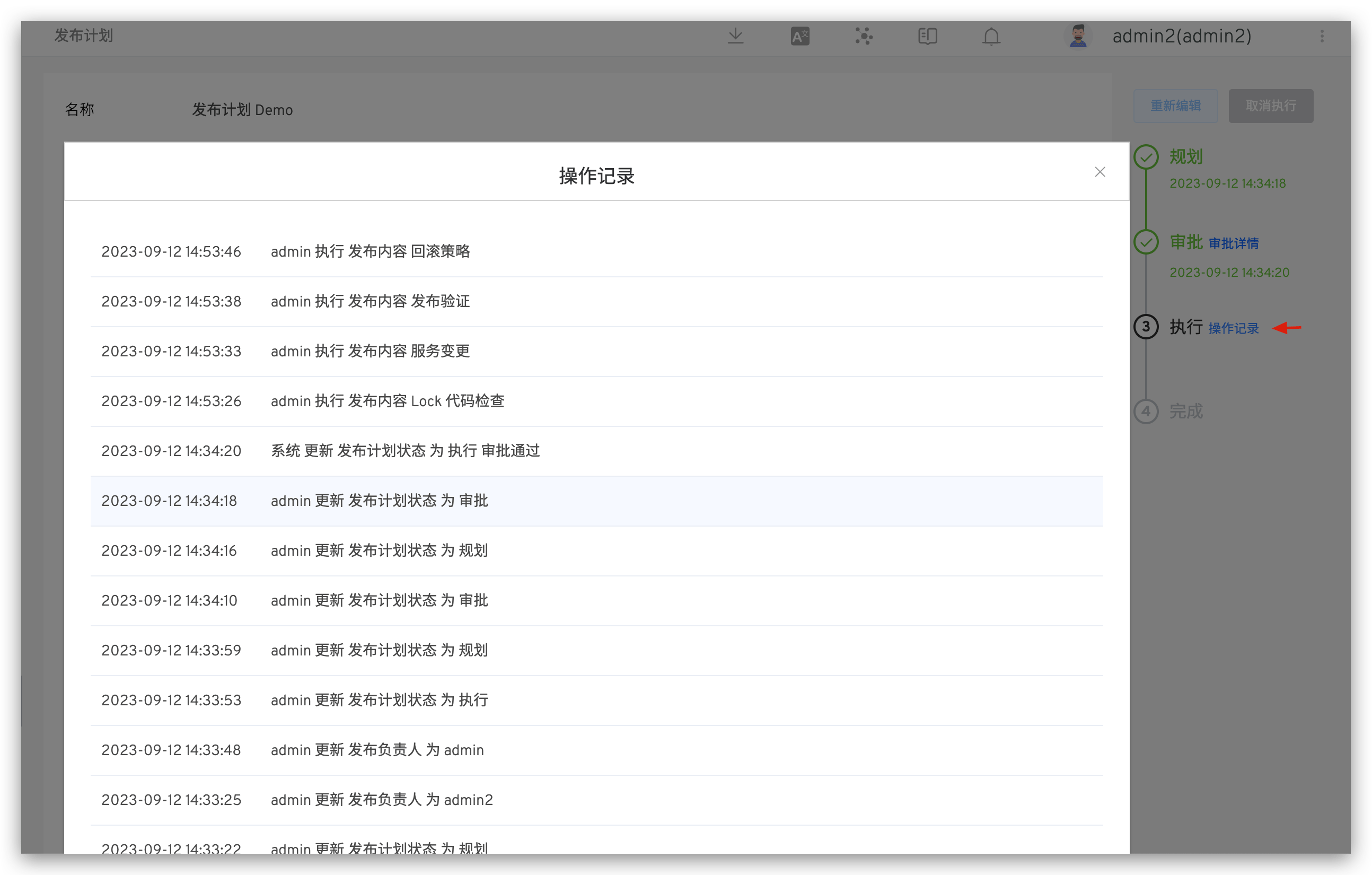Screen dimensions: 1372x875
Task: Open the documentation book icon
Action: tap(927, 36)
